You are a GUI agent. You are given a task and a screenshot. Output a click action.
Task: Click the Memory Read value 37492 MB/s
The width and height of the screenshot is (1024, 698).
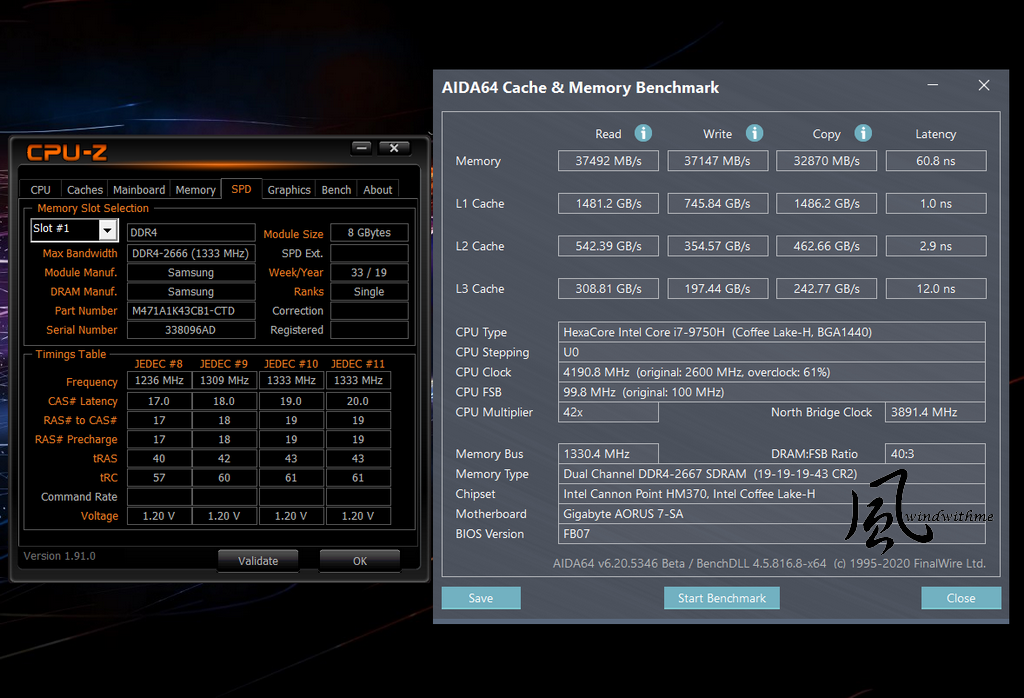(x=608, y=161)
